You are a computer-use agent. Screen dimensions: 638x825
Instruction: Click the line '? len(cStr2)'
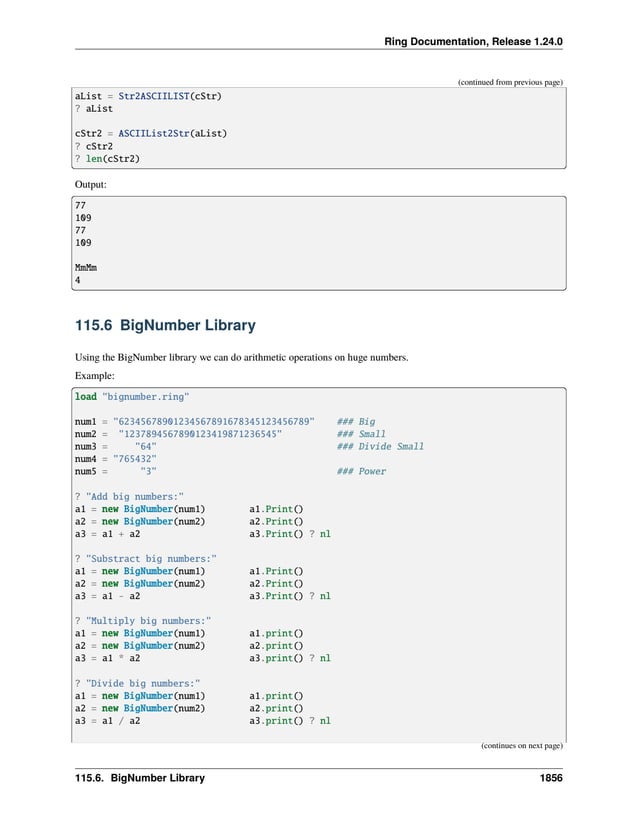pos(107,159)
